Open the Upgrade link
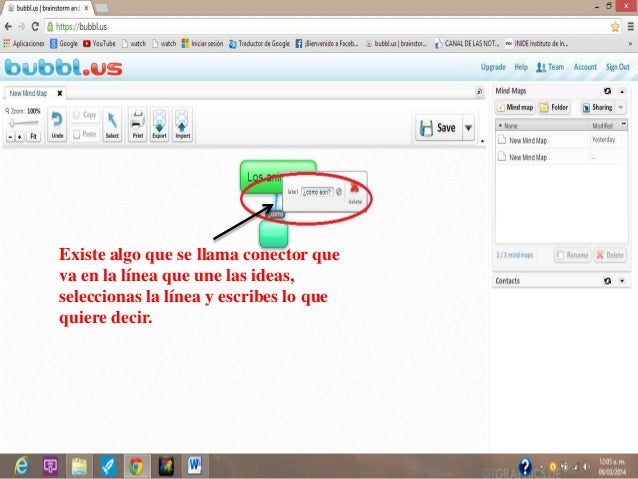Screen dimensions: 638x479 (493, 67)
